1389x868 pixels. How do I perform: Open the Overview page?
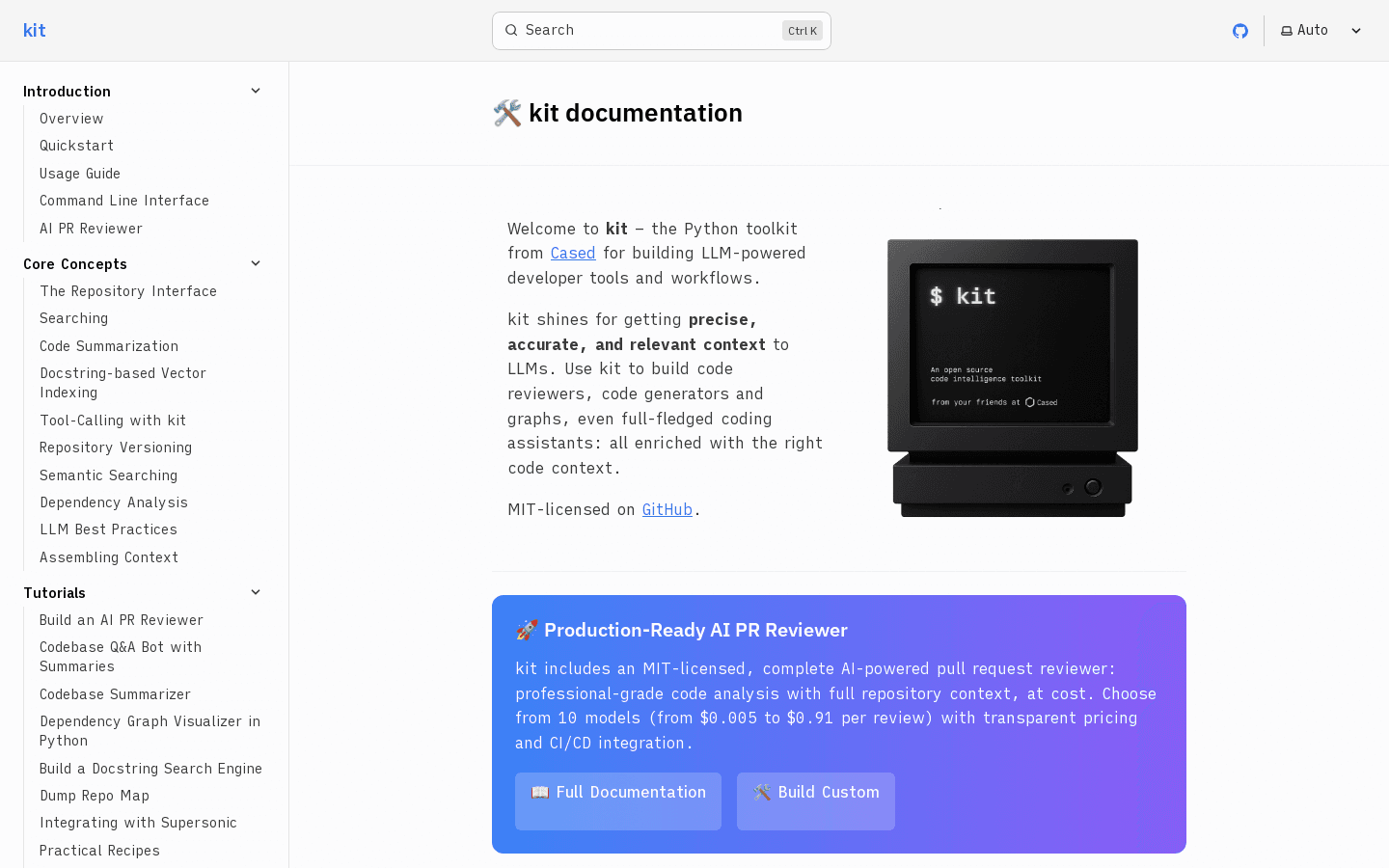click(71, 119)
